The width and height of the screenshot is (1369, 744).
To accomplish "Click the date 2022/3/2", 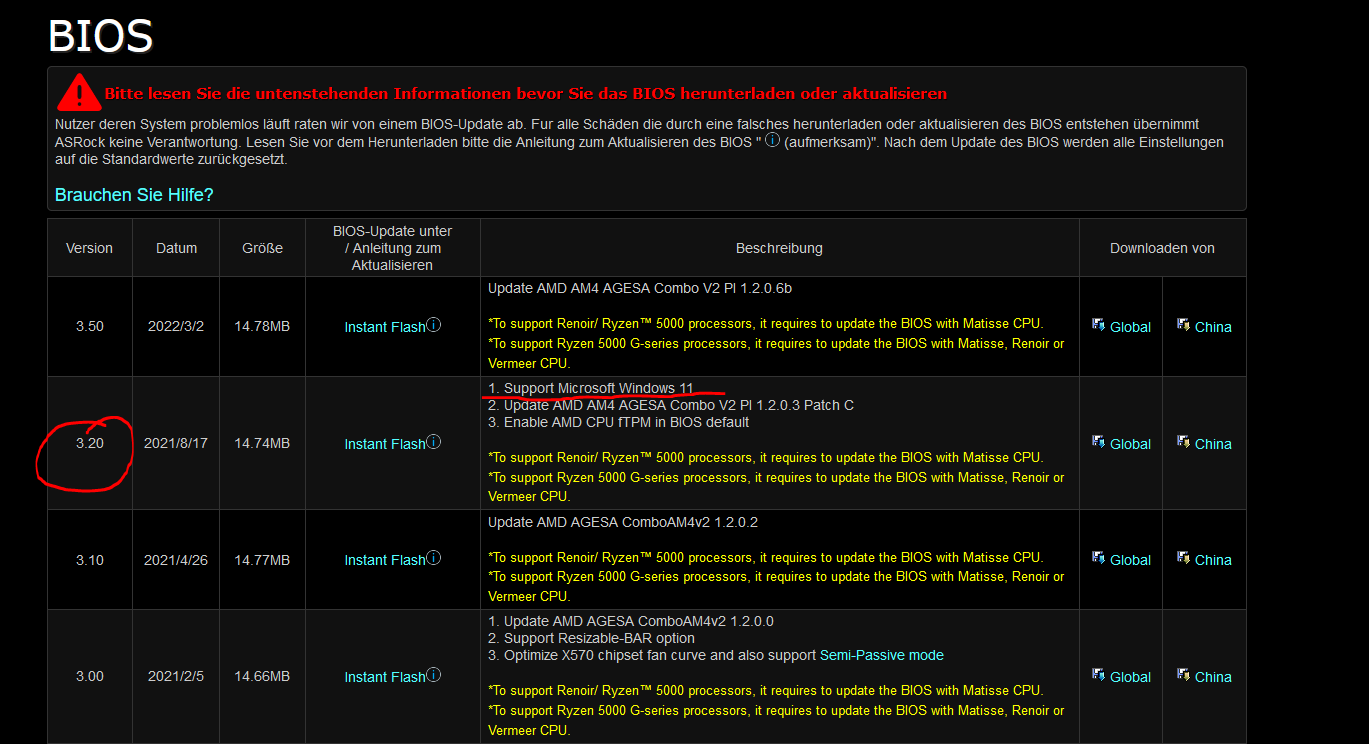I will tap(176, 327).
